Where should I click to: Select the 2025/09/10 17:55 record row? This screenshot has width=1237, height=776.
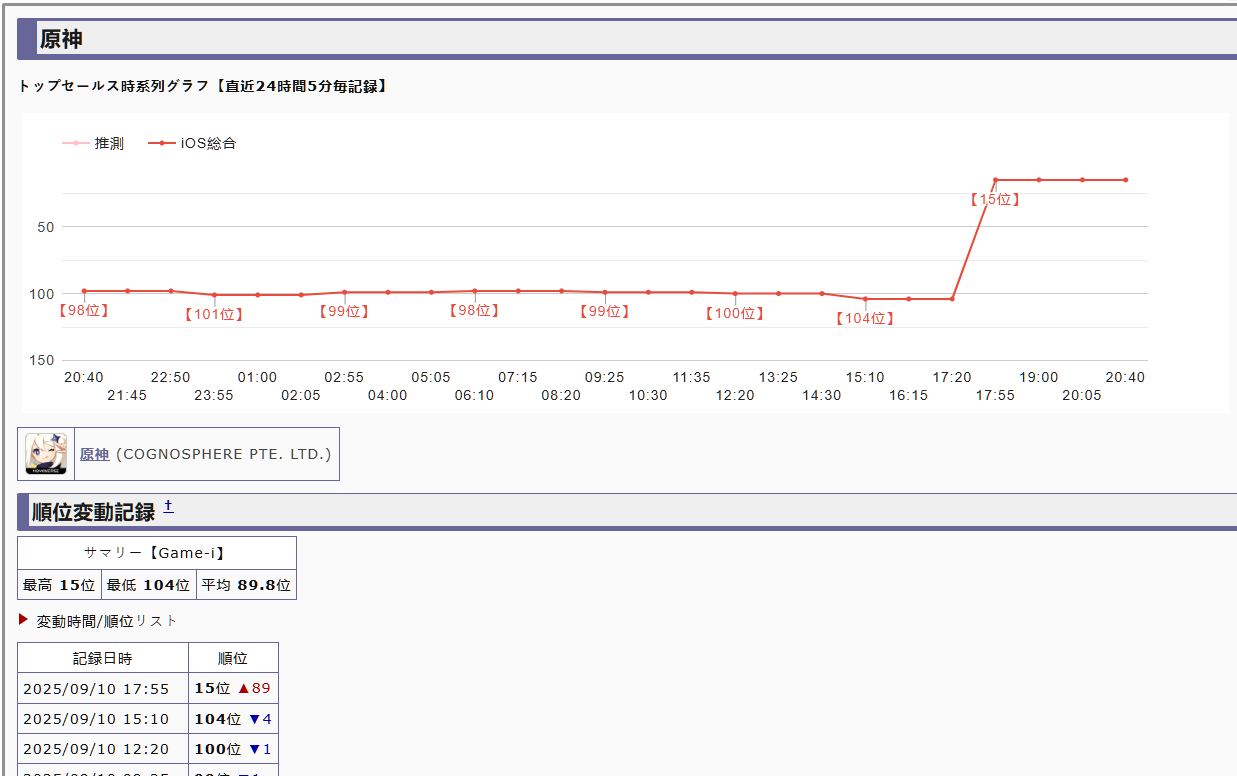[x=148, y=688]
